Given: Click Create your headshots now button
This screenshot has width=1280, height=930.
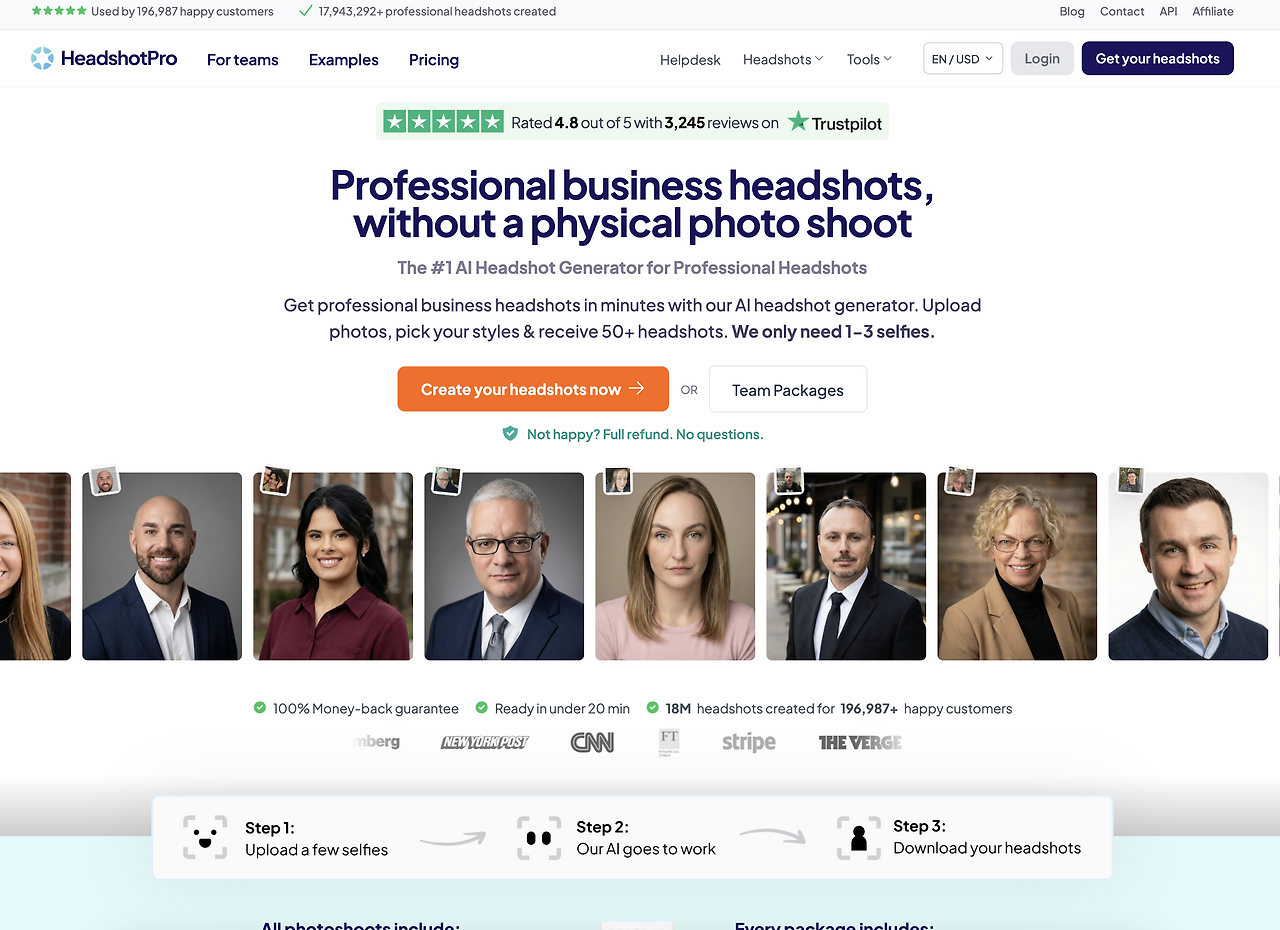Looking at the screenshot, I should click(533, 389).
